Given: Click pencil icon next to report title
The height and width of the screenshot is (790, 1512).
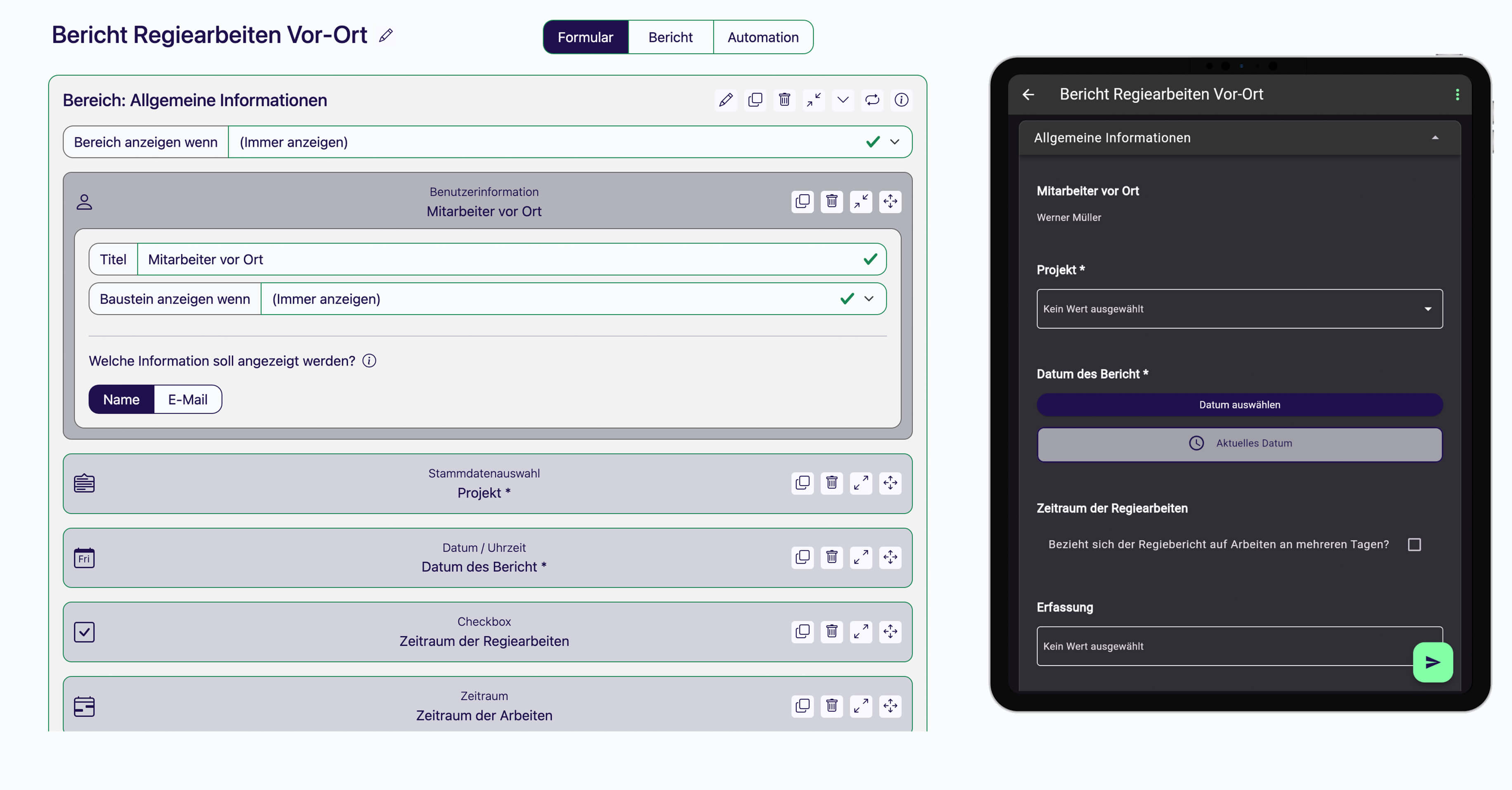Looking at the screenshot, I should 386,36.
